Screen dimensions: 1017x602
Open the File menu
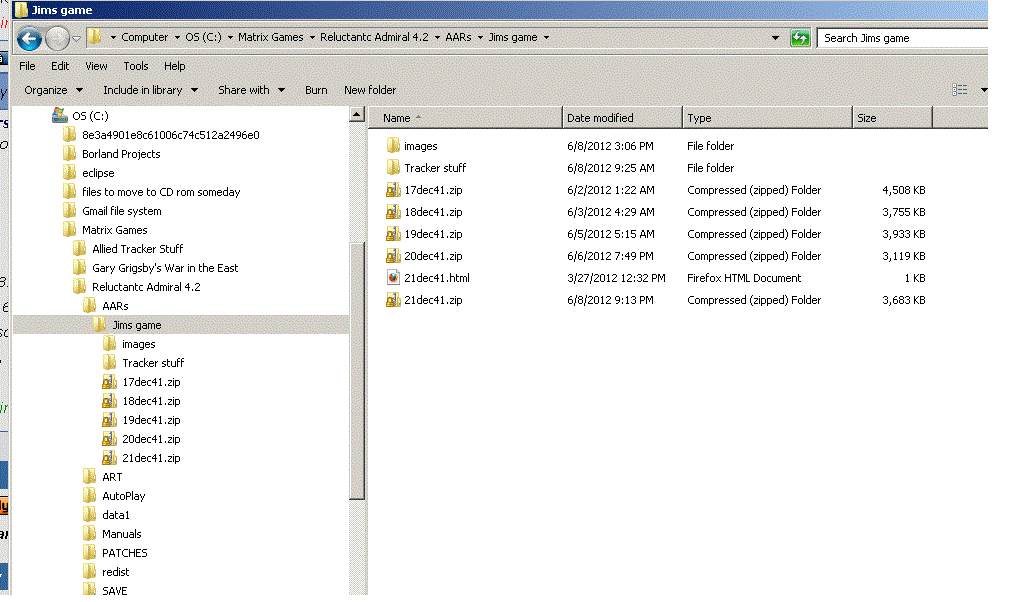pyautogui.click(x=27, y=66)
